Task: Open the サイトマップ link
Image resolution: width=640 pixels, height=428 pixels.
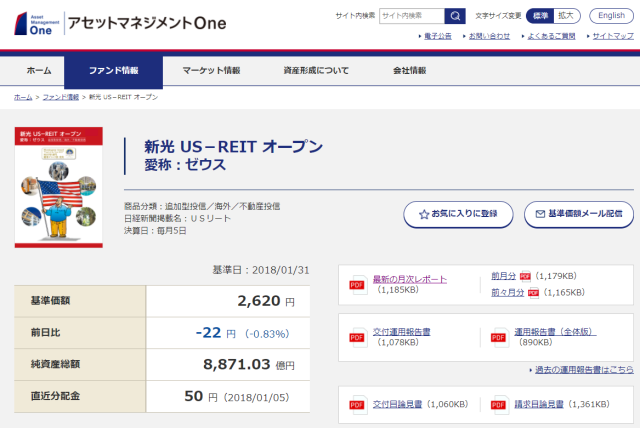Action: click(613, 36)
